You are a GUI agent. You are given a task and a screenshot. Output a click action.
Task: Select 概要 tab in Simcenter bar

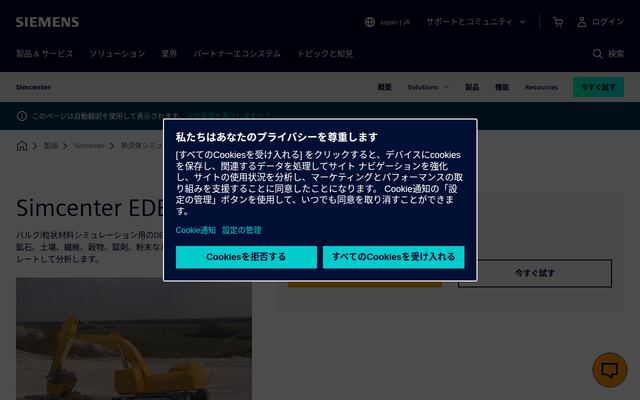[384, 87]
